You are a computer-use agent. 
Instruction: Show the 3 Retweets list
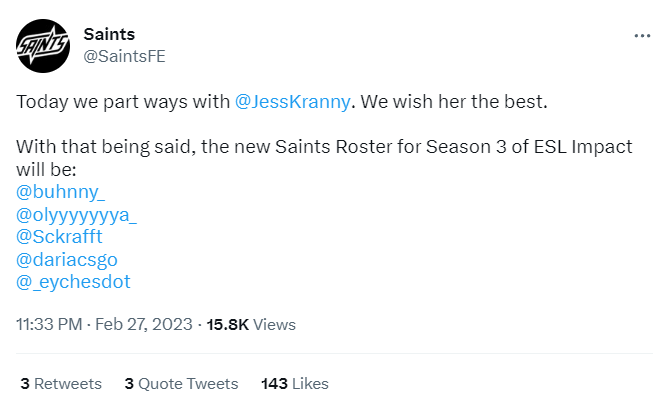pos(61,383)
